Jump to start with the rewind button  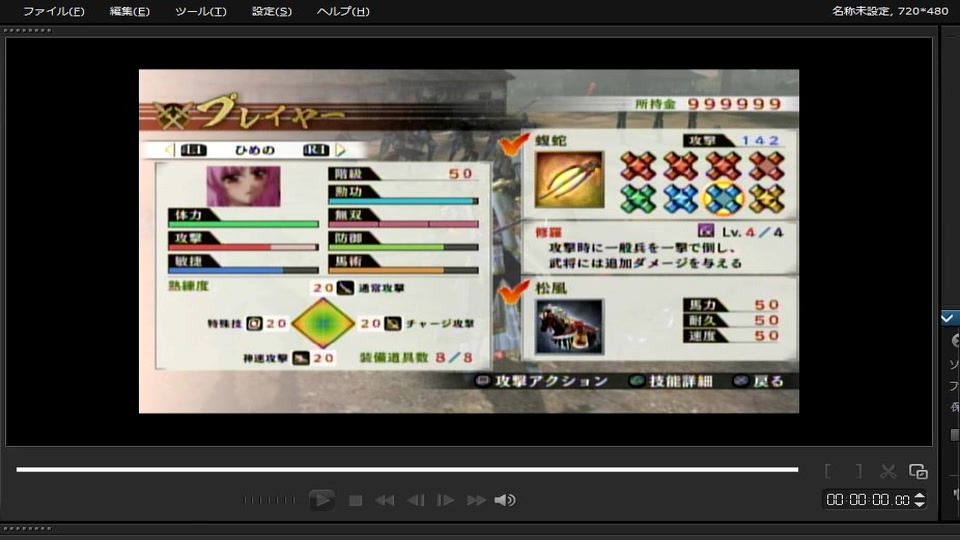coord(384,501)
